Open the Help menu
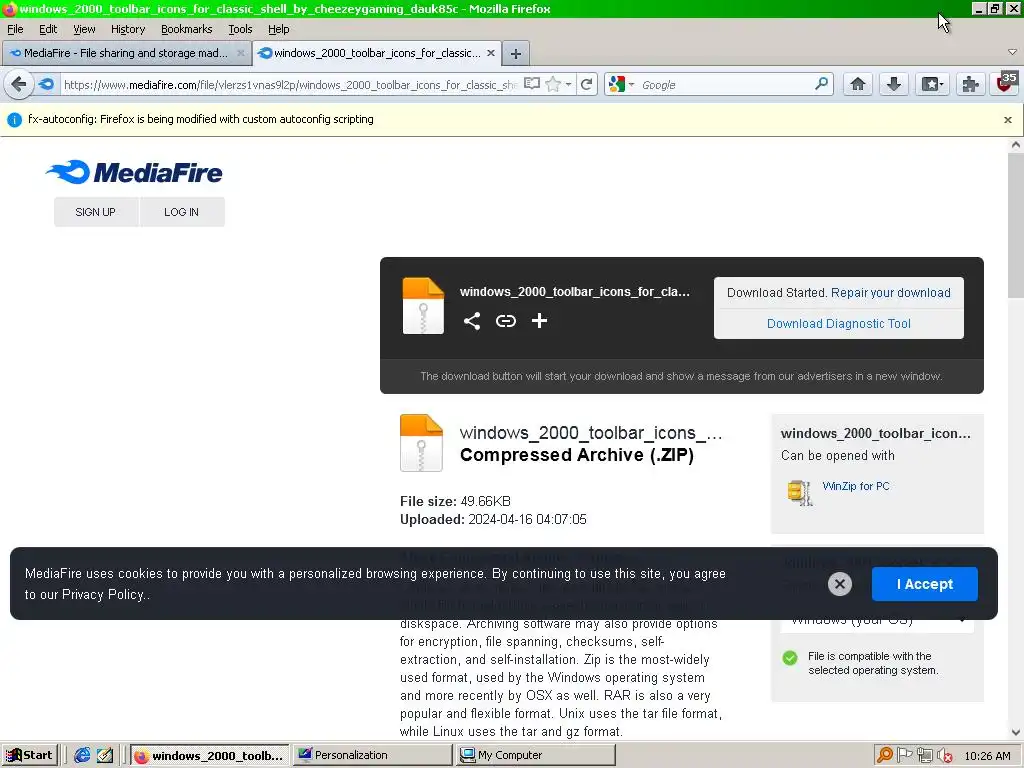This screenshot has height=768, width=1024. click(x=279, y=29)
